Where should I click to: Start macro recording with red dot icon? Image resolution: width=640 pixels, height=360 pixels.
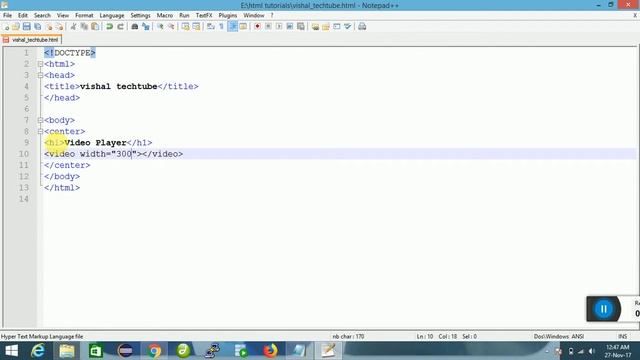click(258, 27)
